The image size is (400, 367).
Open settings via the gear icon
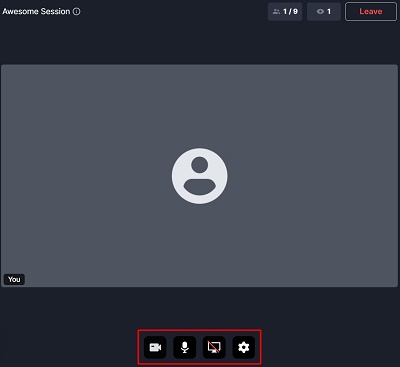(244, 347)
